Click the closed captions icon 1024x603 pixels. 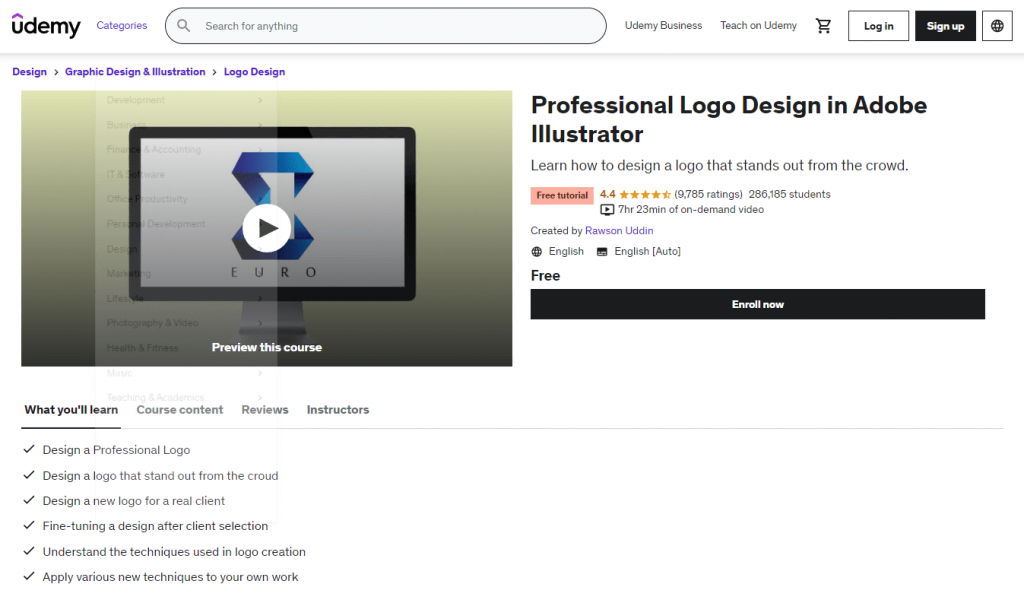coord(602,252)
